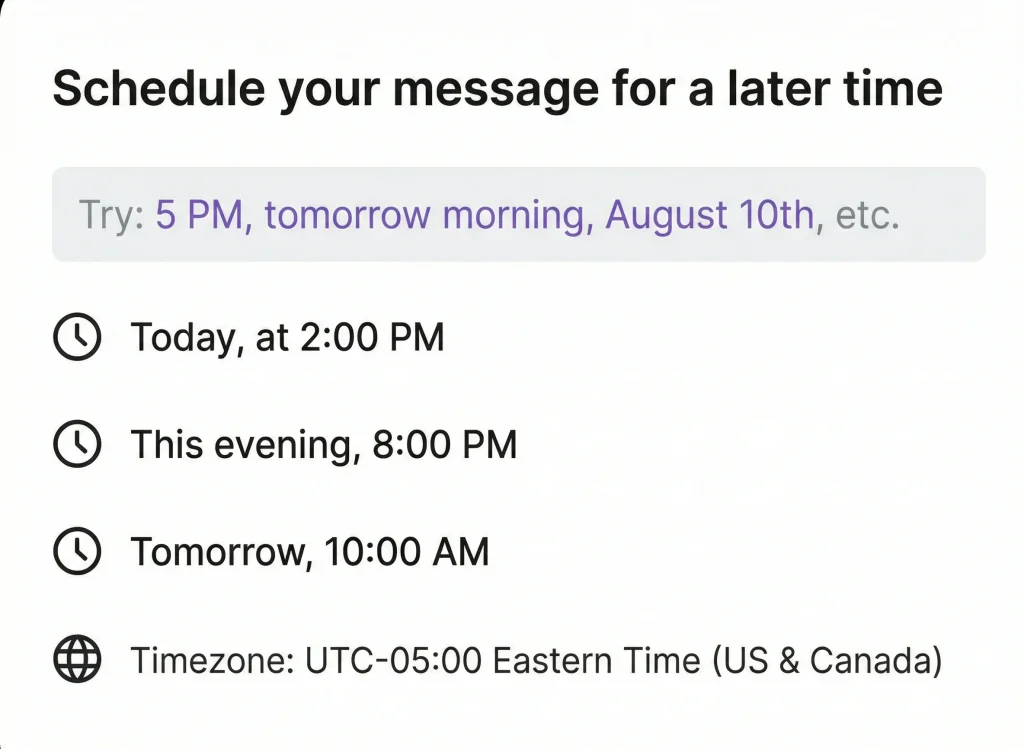This screenshot has width=1024, height=749.
Task: Click the "Timezone:" label
Action: pos(212,660)
